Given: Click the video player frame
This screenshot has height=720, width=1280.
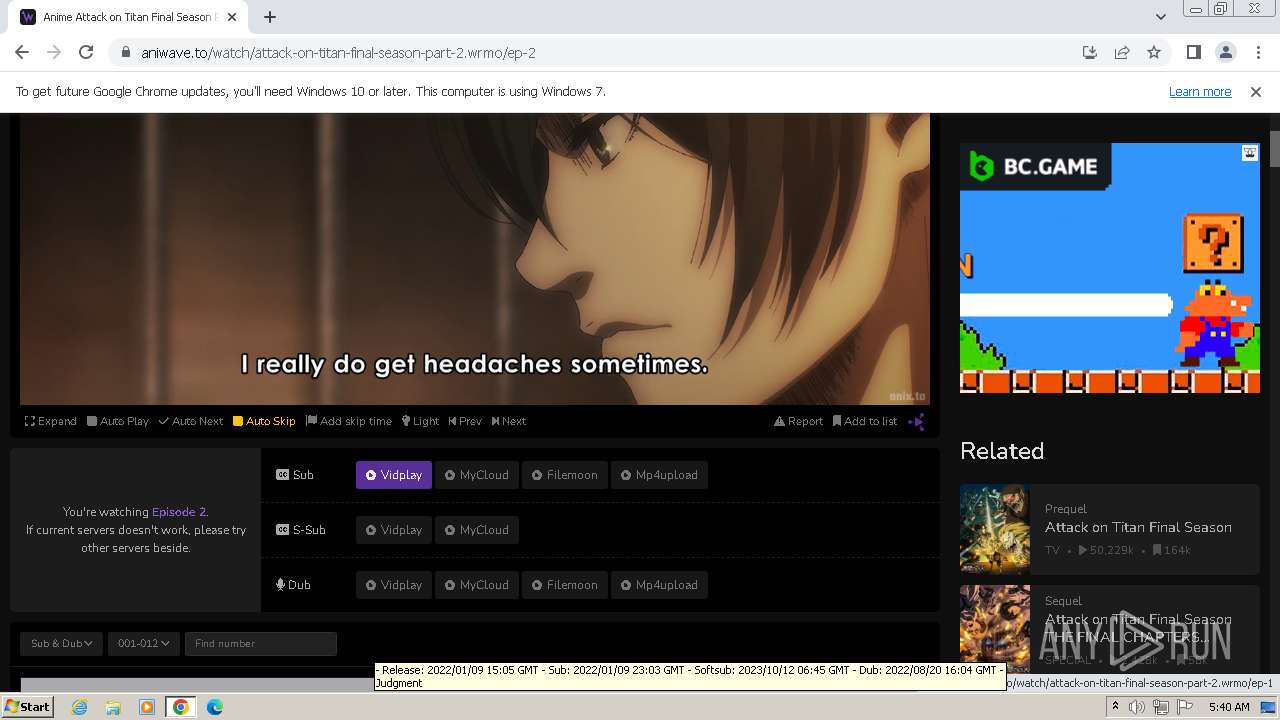Looking at the screenshot, I should [475, 259].
